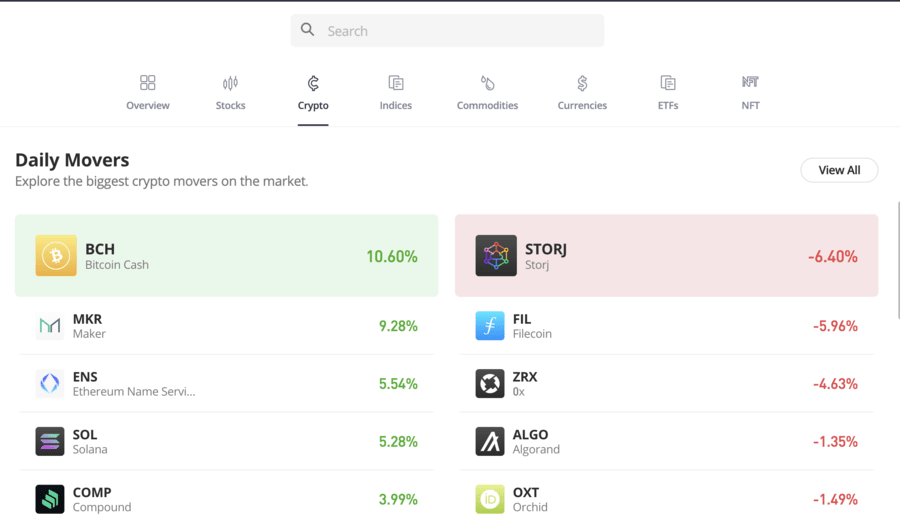900x531 pixels.
Task: Open the BCH 10.60% mover card
Action: pyautogui.click(x=227, y=255)
